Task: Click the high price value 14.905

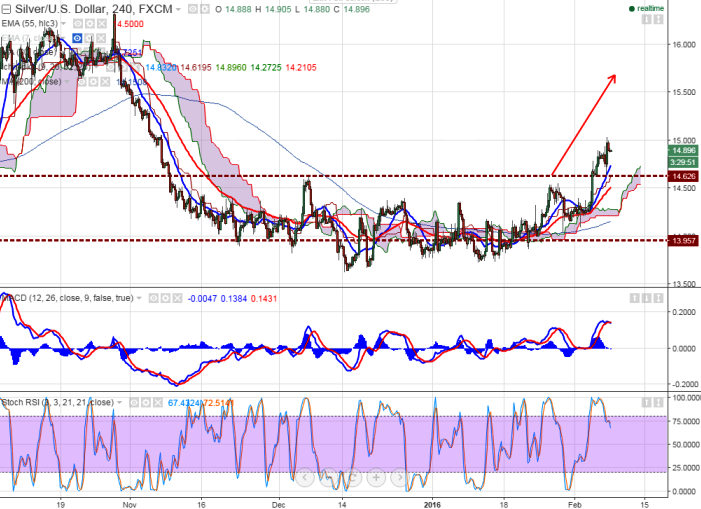Action: 278,9
